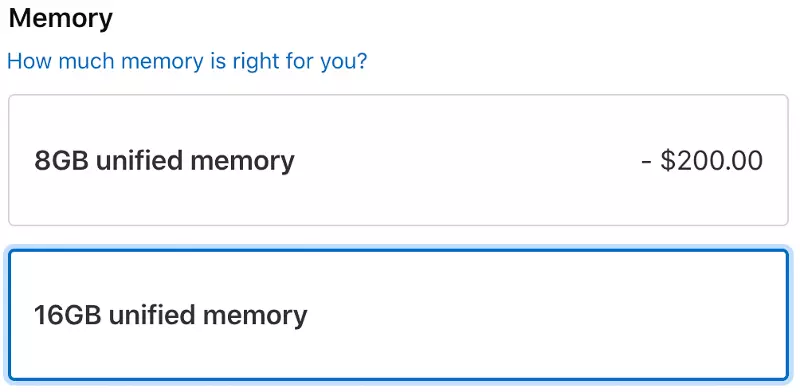Switch memory configuration to 8GB
This screenshot has width=800, height=392.
(398, 160)
